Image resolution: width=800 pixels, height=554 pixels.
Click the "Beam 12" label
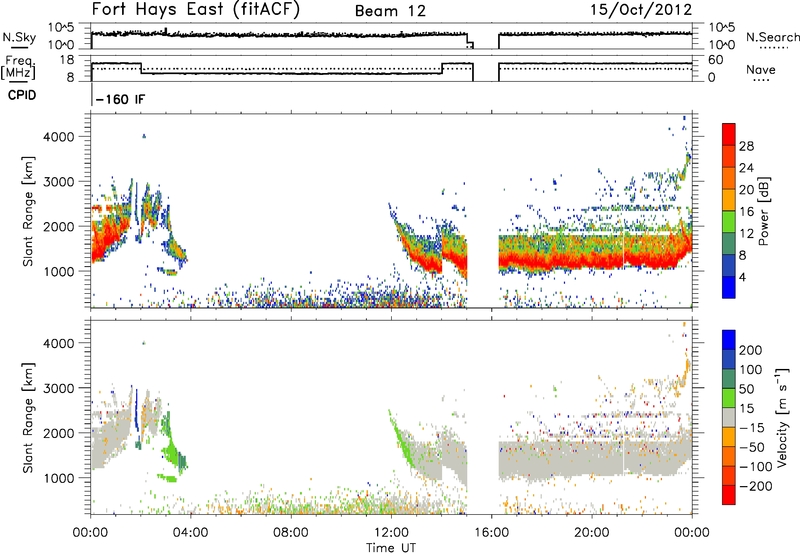(390, 11)
